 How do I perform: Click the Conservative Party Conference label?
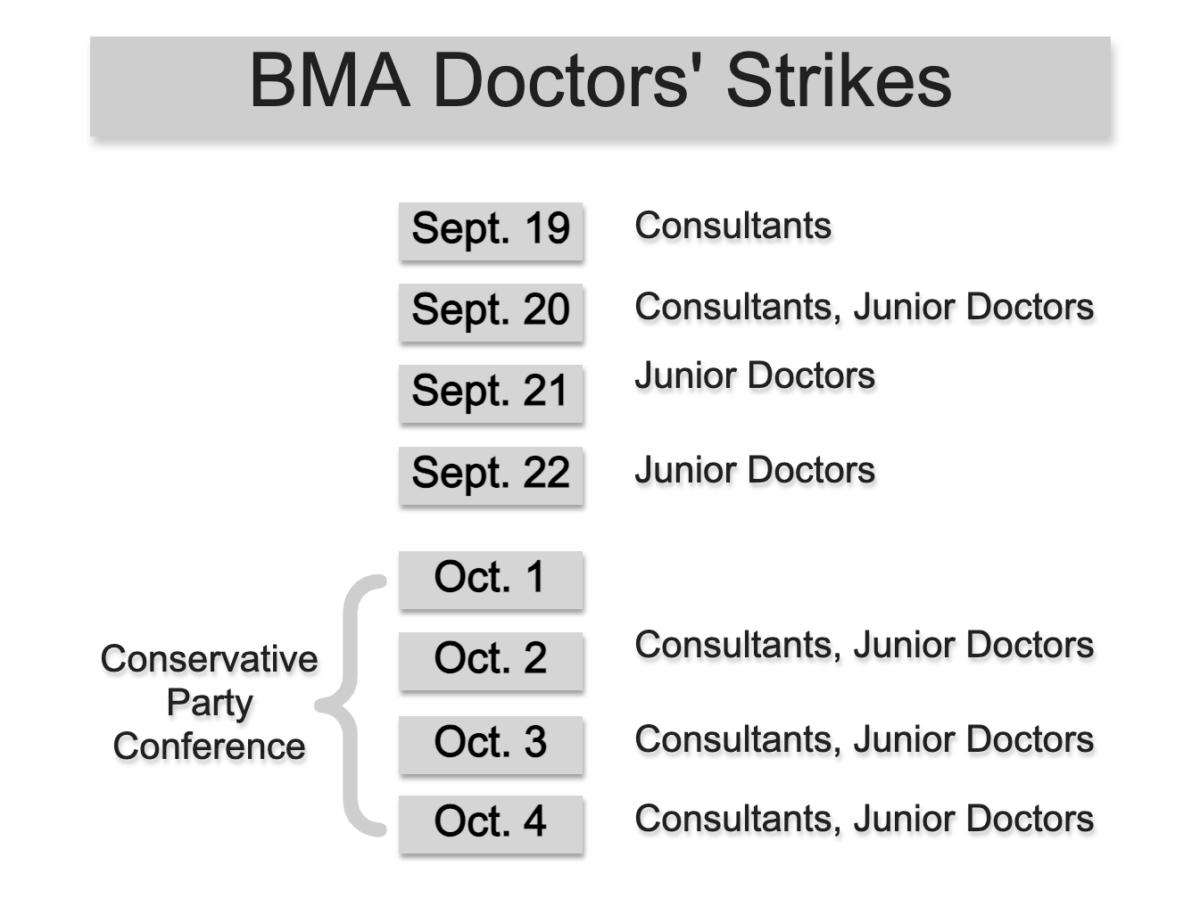[209, 703]
